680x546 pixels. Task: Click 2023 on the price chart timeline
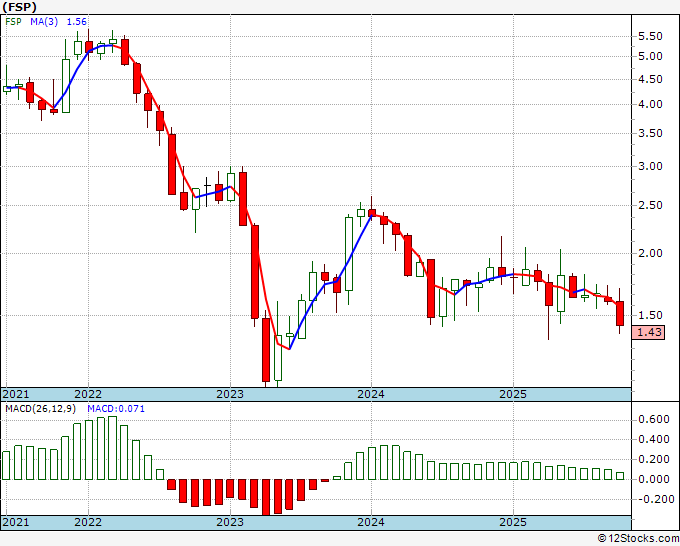pos(230,394)
